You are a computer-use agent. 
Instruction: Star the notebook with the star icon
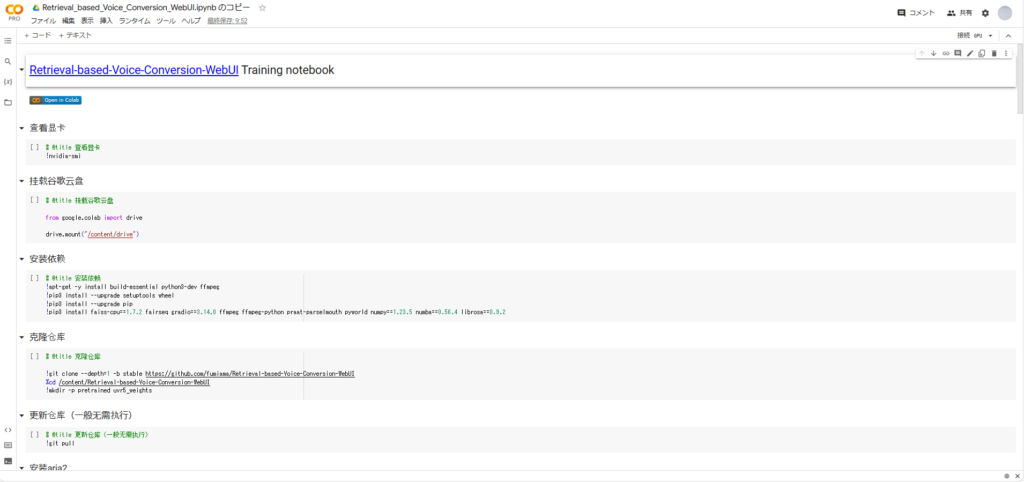click(263, 8)
